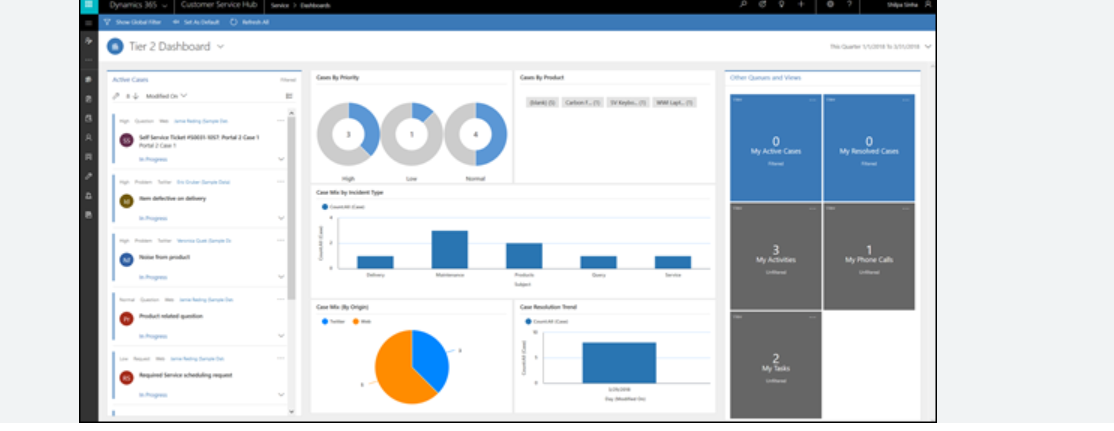This screenshot has width=1114, height=431.
Task: Click the Normal priority donut chart
Action: pos(476,134)
